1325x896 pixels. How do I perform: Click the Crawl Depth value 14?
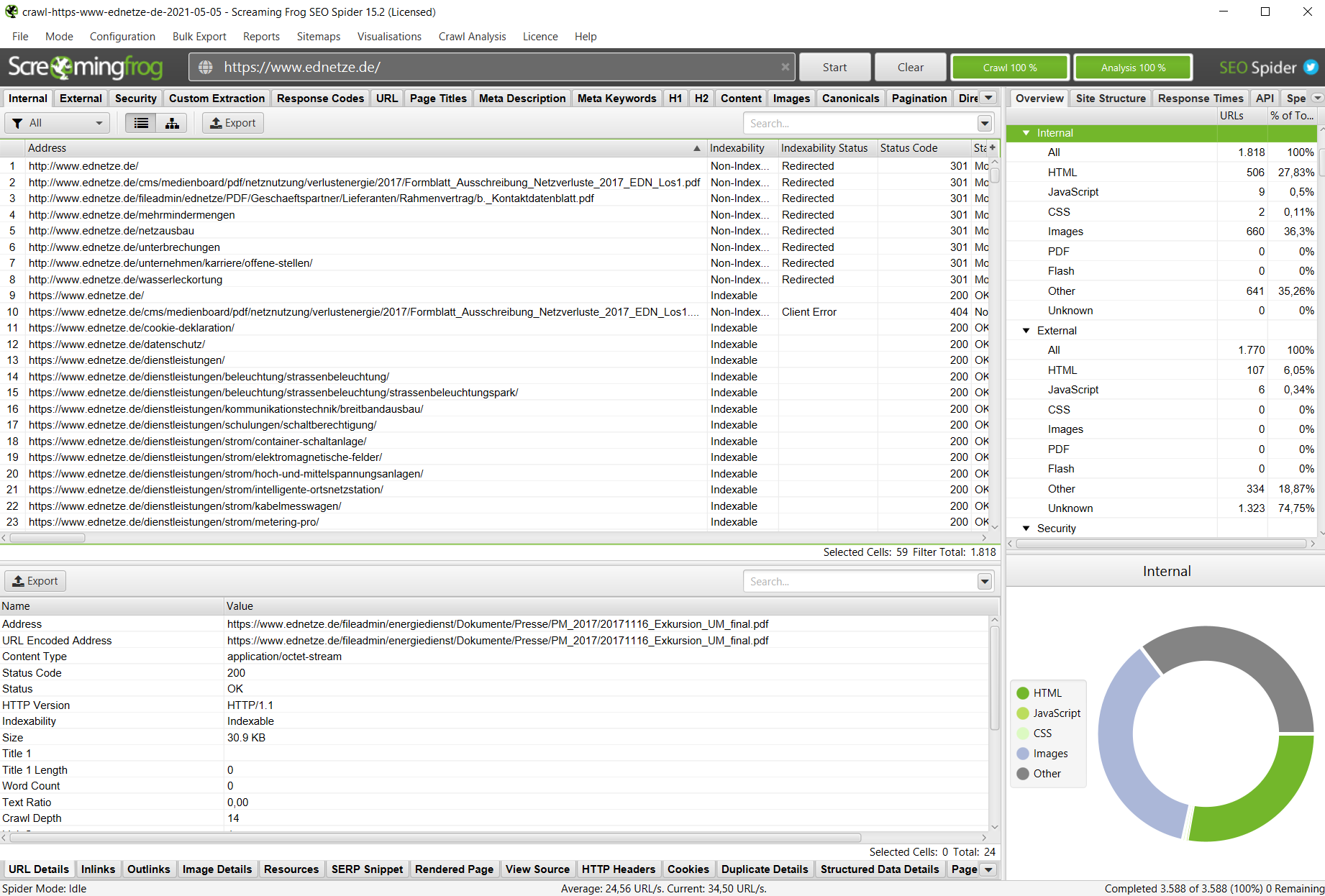pos(233,818)
